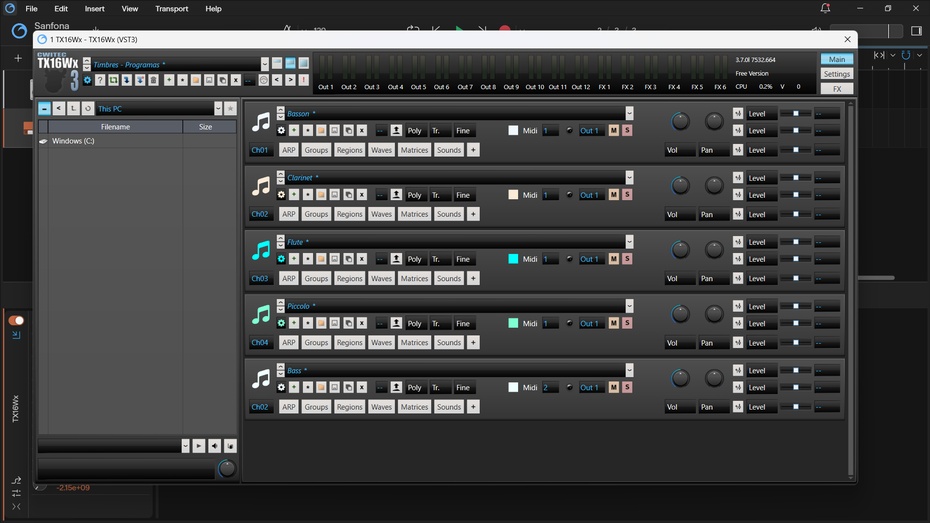Click the Basson Vol knob
The width and height of the screenshot is (930, 523).
click(x=680, y=122)
